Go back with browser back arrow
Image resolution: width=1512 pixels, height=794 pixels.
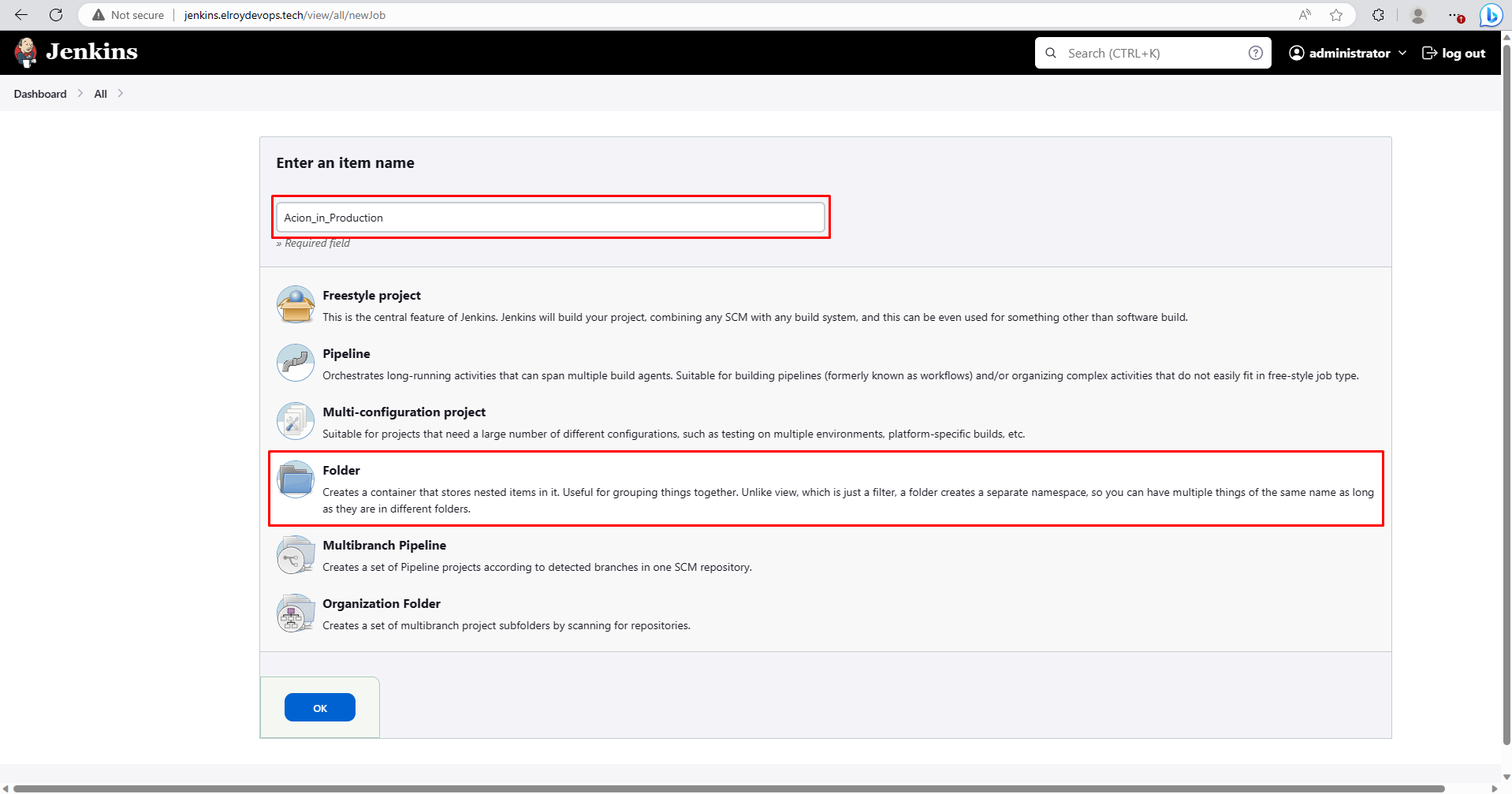coord(21,15)
